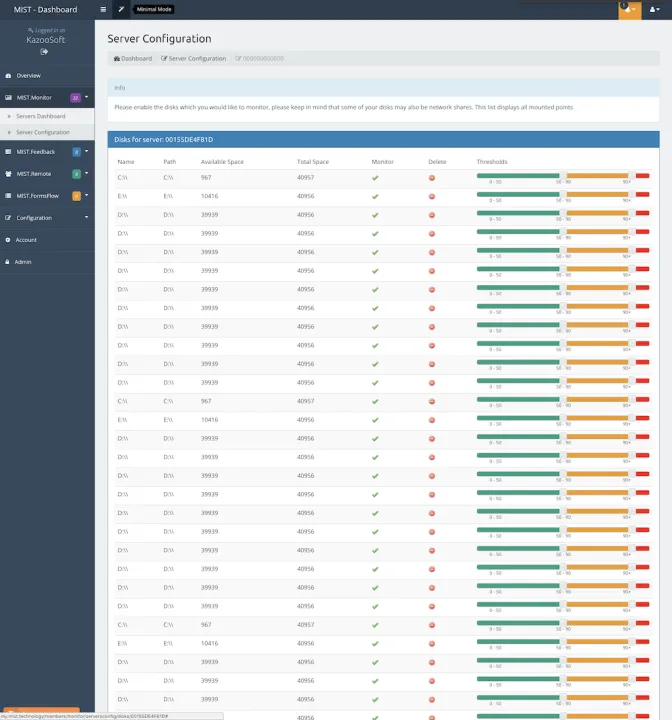672x720 pixels.
Task: Expand the MIST.Remote caret arrow
Action: coord(86,174)
